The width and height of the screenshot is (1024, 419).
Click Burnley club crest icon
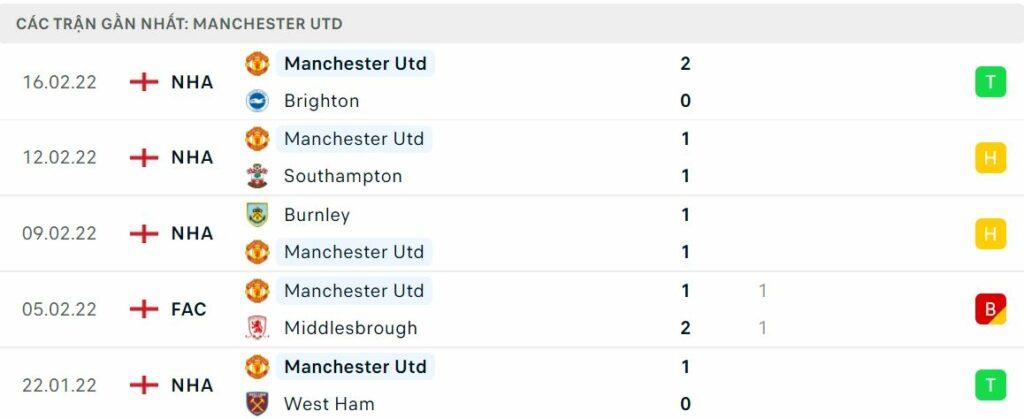pos(257,214)
